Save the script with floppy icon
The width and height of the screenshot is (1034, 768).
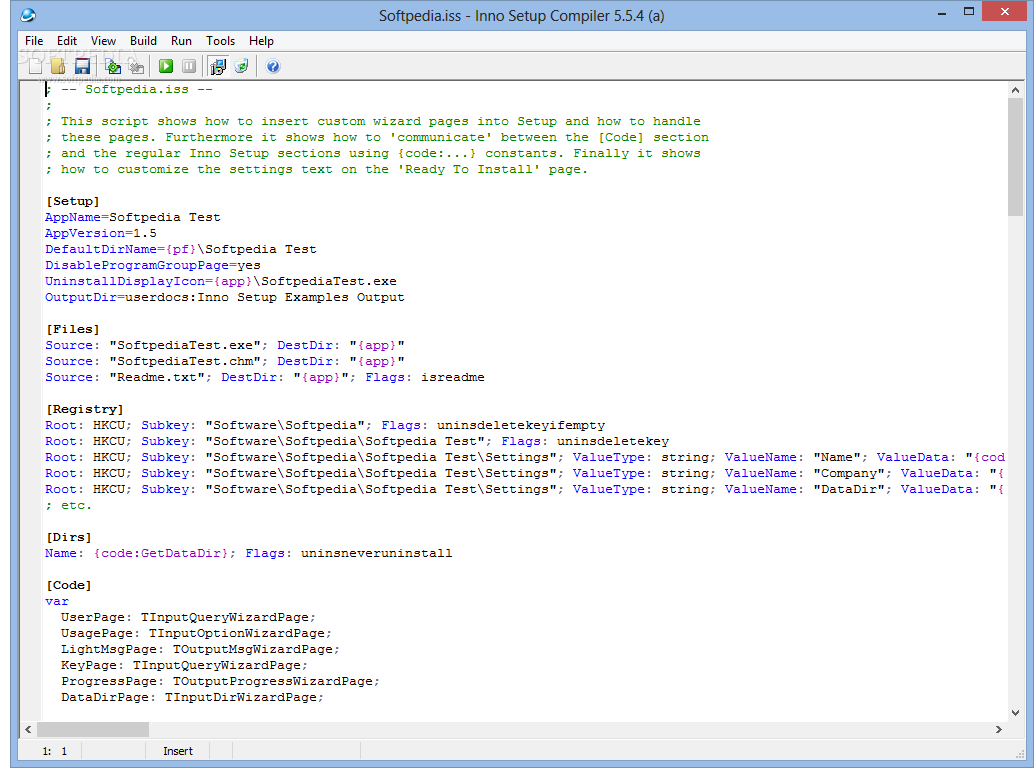(82, 66)
